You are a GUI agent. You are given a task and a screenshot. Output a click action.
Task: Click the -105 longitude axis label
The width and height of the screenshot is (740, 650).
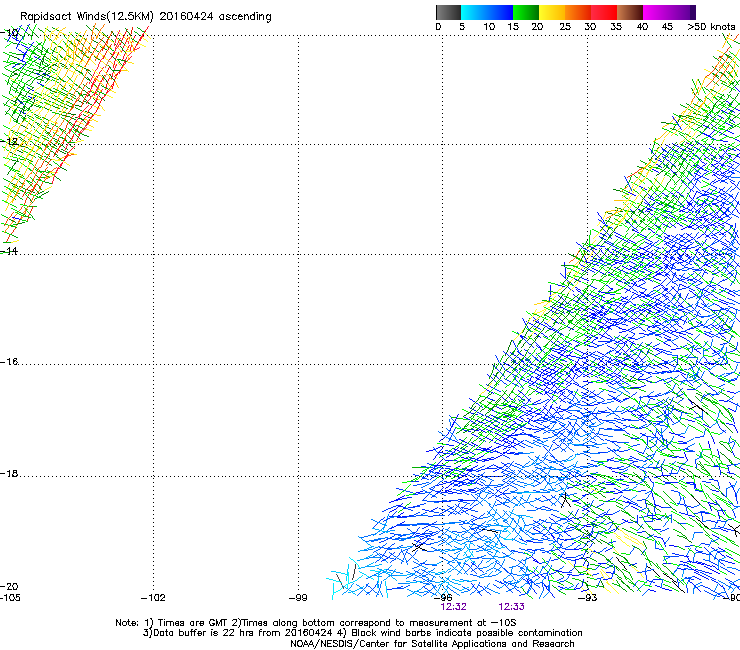[10, 598]
